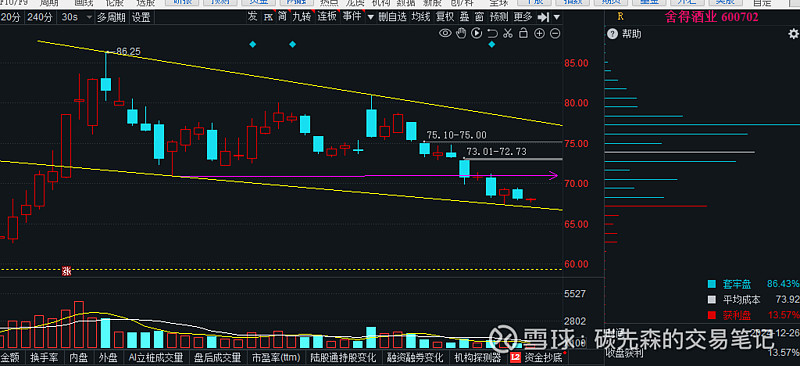This screenshot has width=800, height=366.
Task: Open the 30s period dropdown arrow
Action: [89, 17]
